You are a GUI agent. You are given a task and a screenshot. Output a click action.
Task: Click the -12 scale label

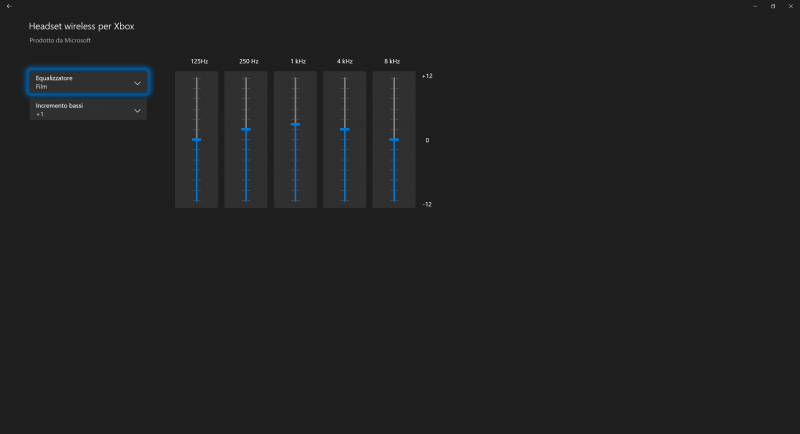(x=427, y=205)
